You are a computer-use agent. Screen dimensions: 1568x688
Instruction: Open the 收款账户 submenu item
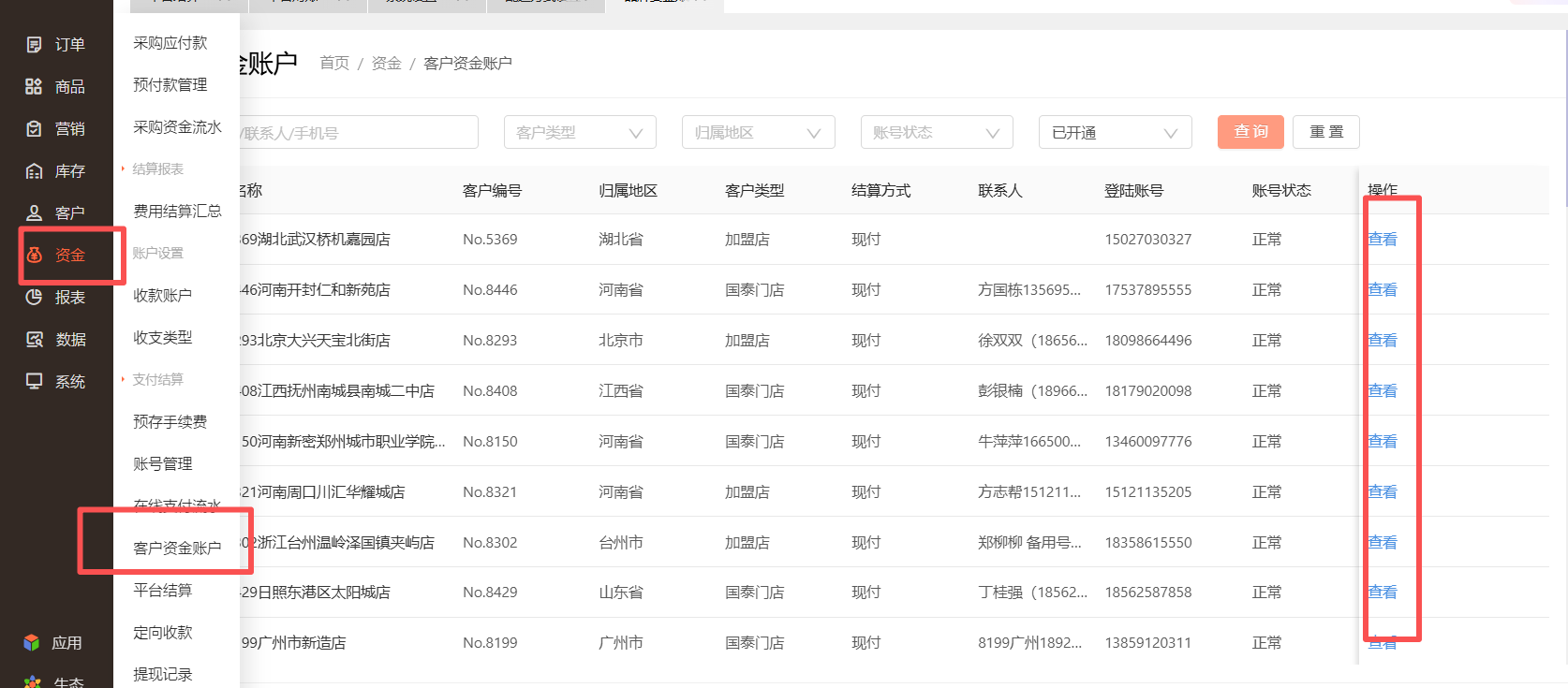pos(163,295)
